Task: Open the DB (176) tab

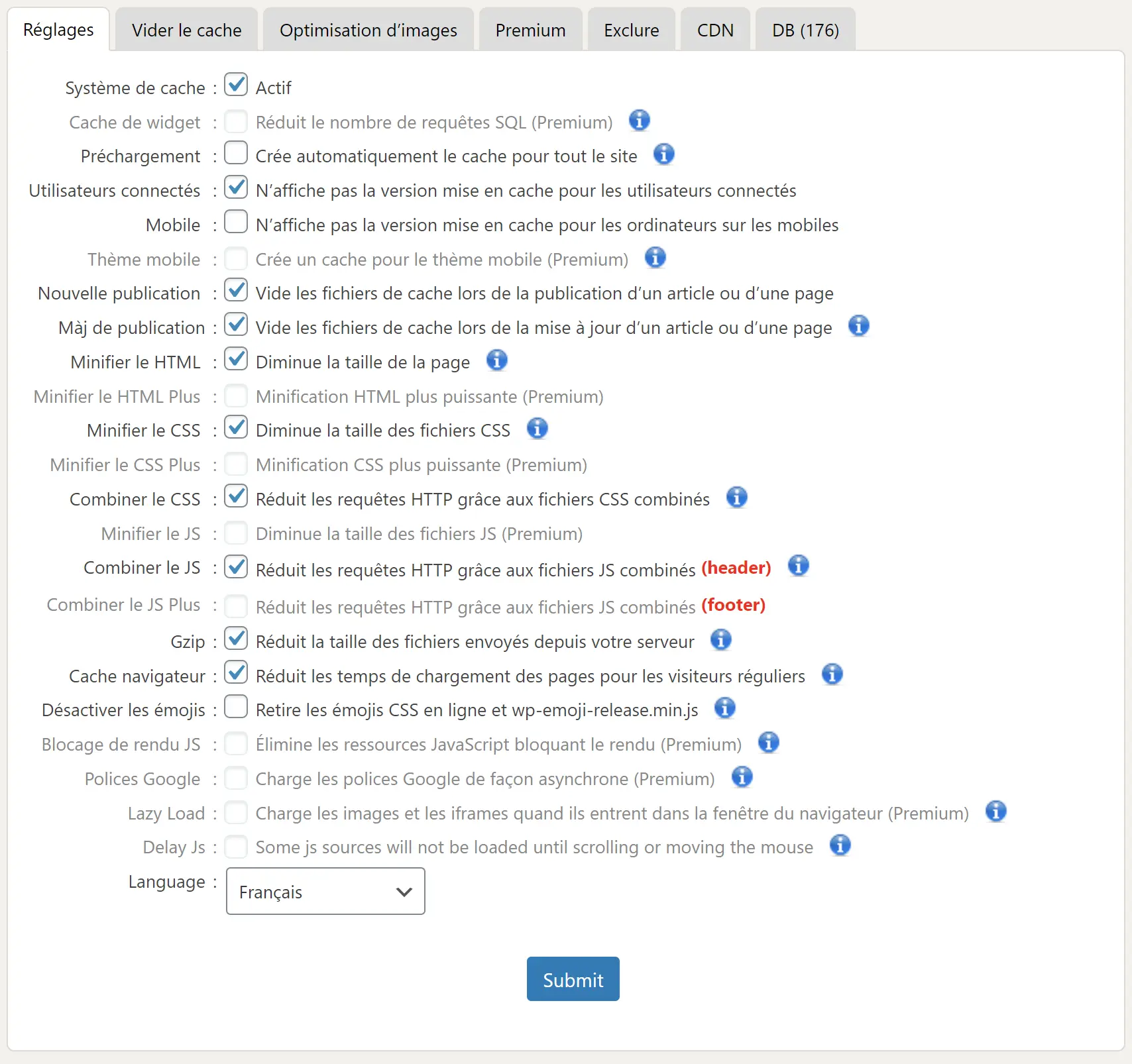Action: (805, 29)
